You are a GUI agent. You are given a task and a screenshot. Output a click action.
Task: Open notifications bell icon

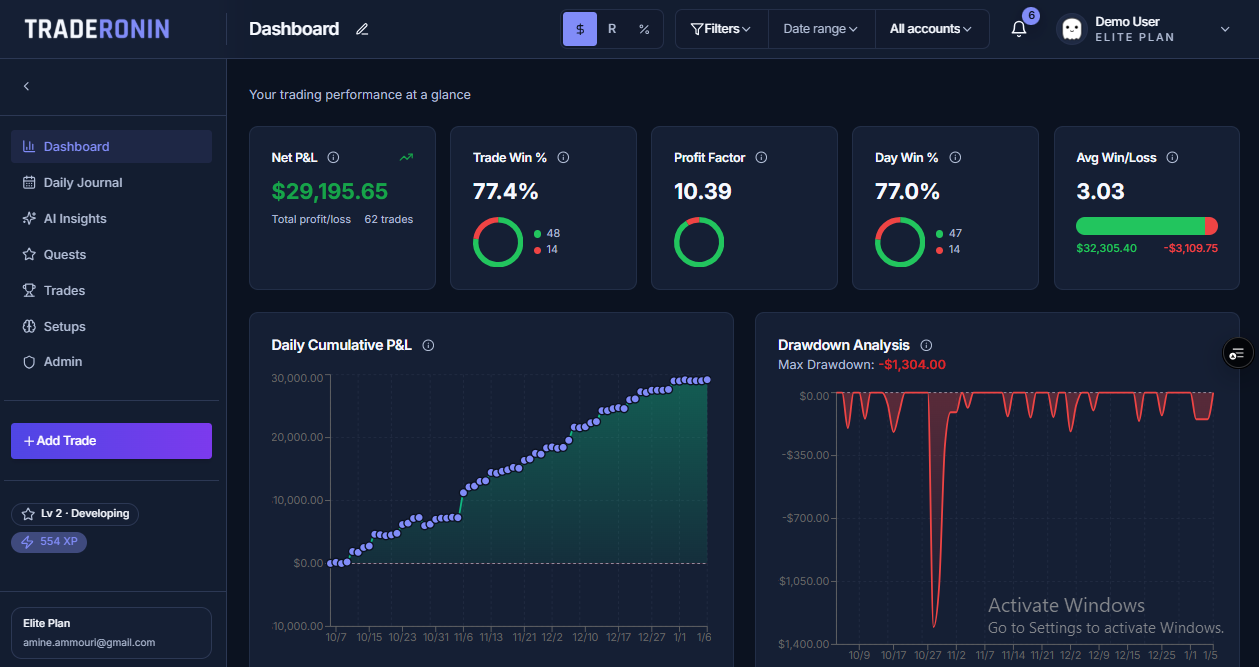coord(1019,29)
